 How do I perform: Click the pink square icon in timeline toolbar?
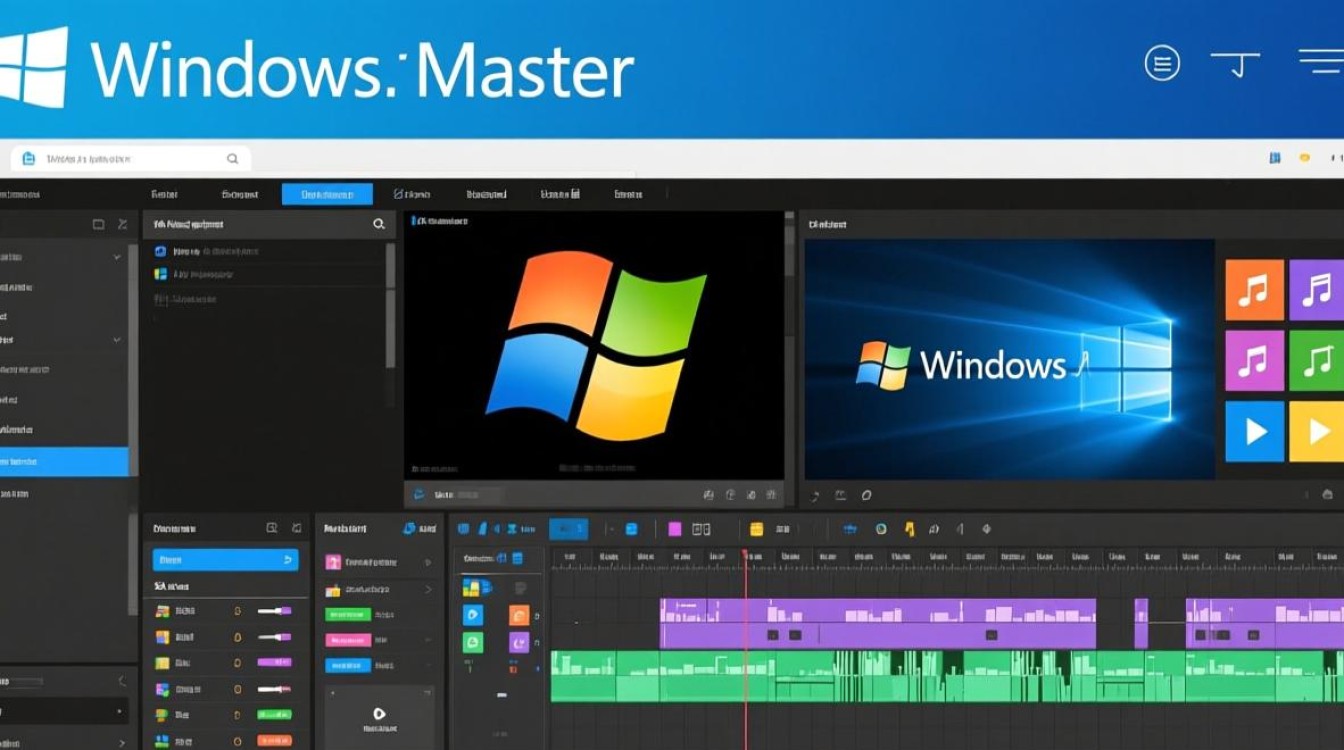(x=674, y=529)
